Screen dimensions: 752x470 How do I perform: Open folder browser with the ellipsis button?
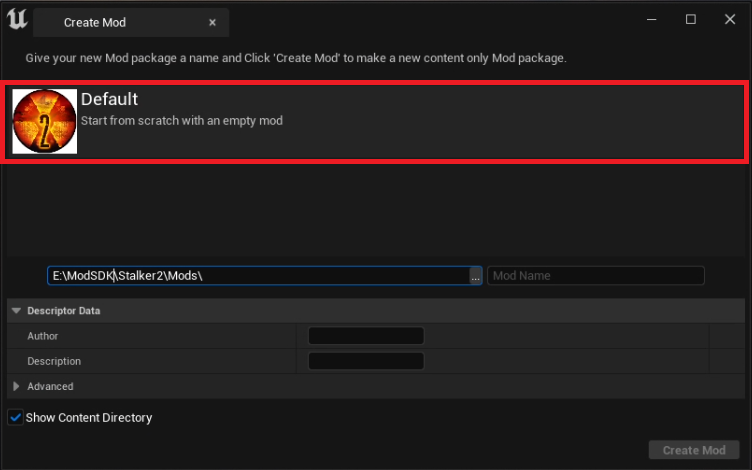pos(475,276)
